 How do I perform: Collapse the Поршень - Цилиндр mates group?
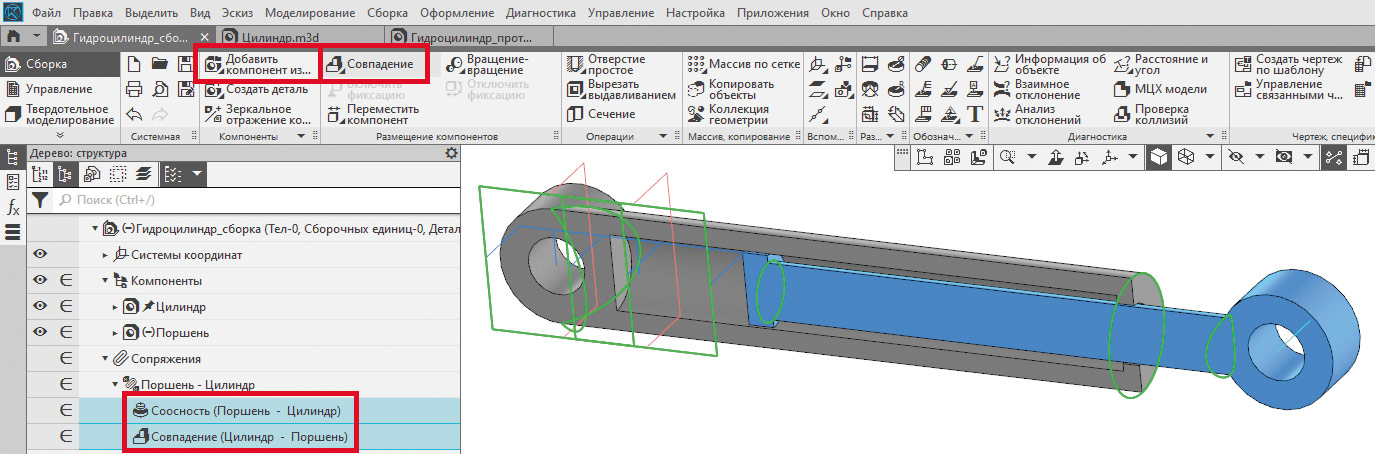pyautogui.click(x=116, y=384)
